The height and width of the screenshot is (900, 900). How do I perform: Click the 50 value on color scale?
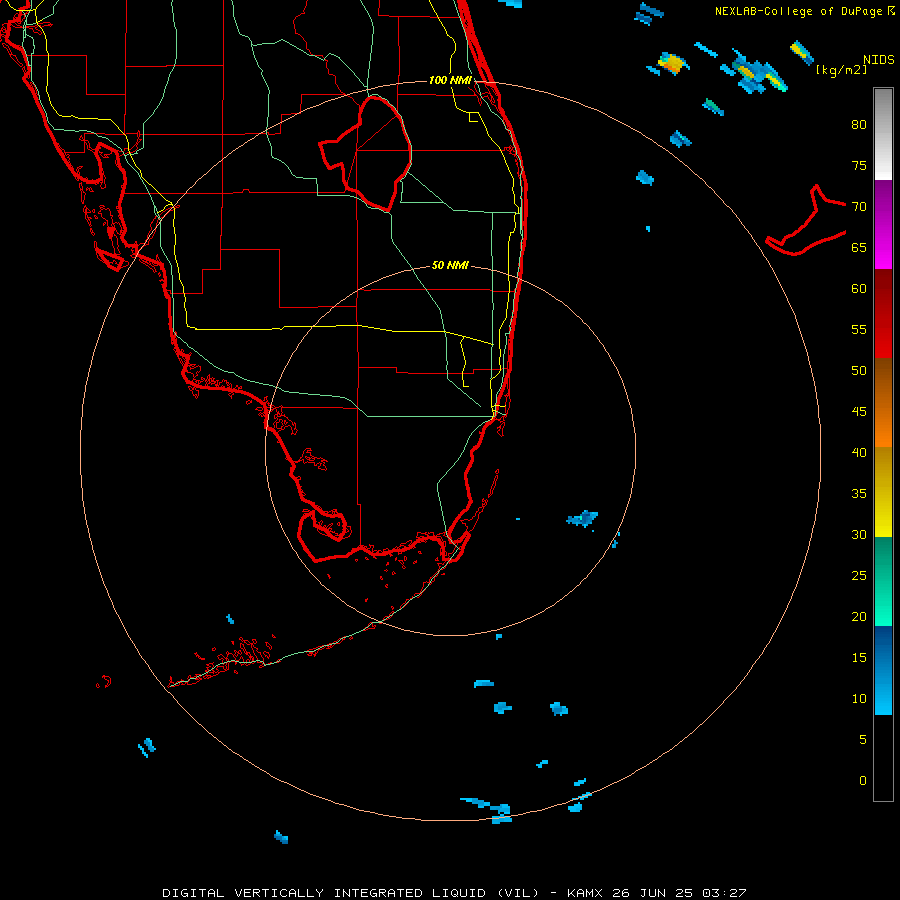click(859, 371)
